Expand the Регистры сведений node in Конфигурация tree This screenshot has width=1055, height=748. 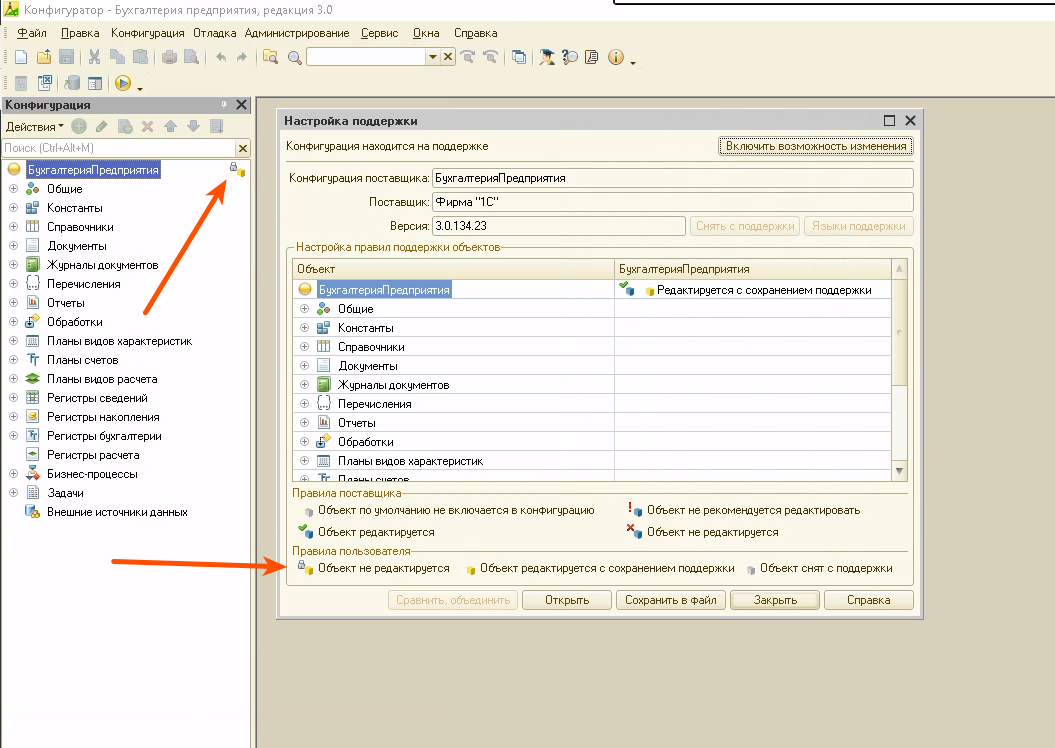click(x=13, y=398)
